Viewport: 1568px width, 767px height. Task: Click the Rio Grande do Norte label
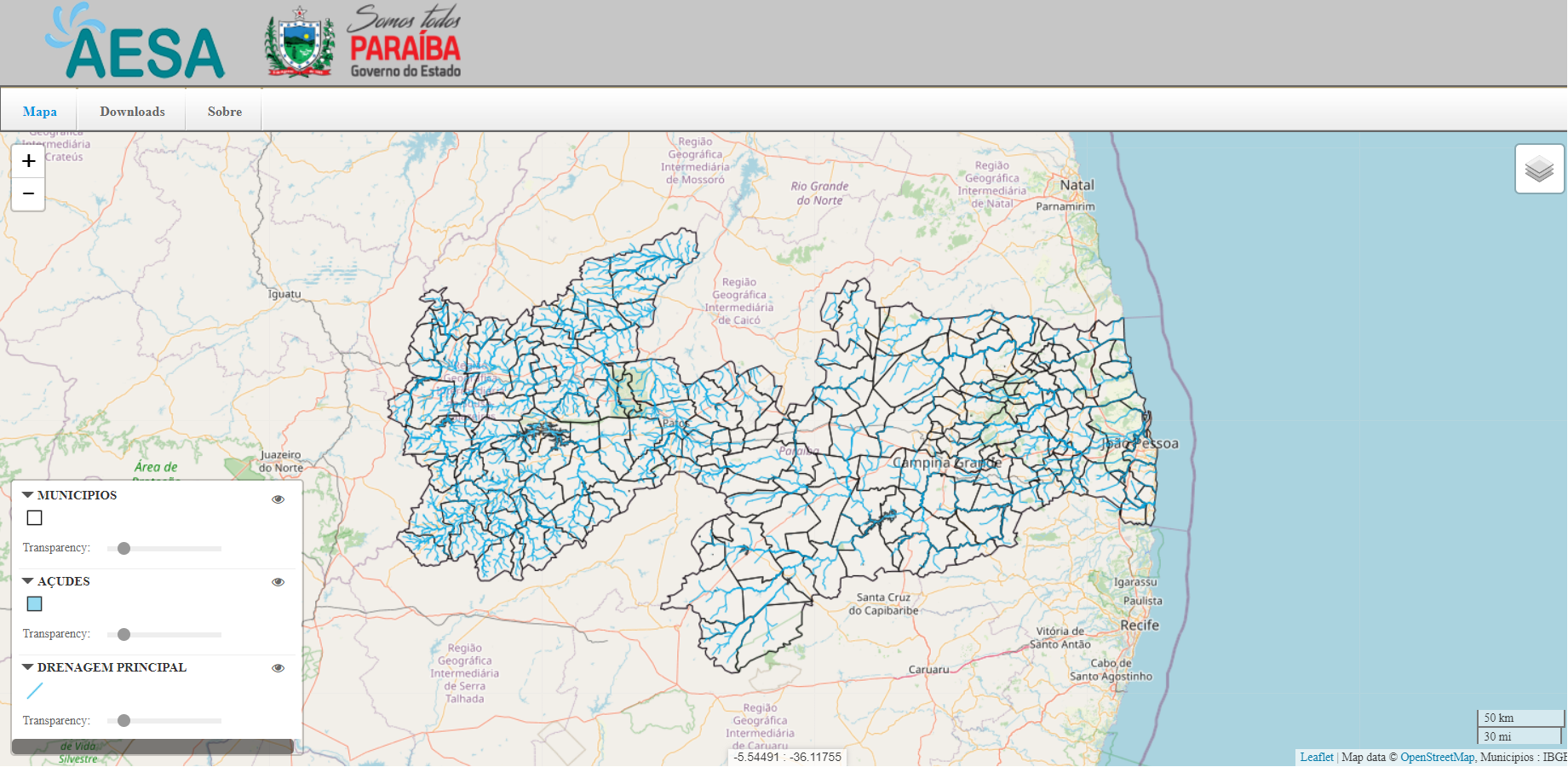click(819, 193)
